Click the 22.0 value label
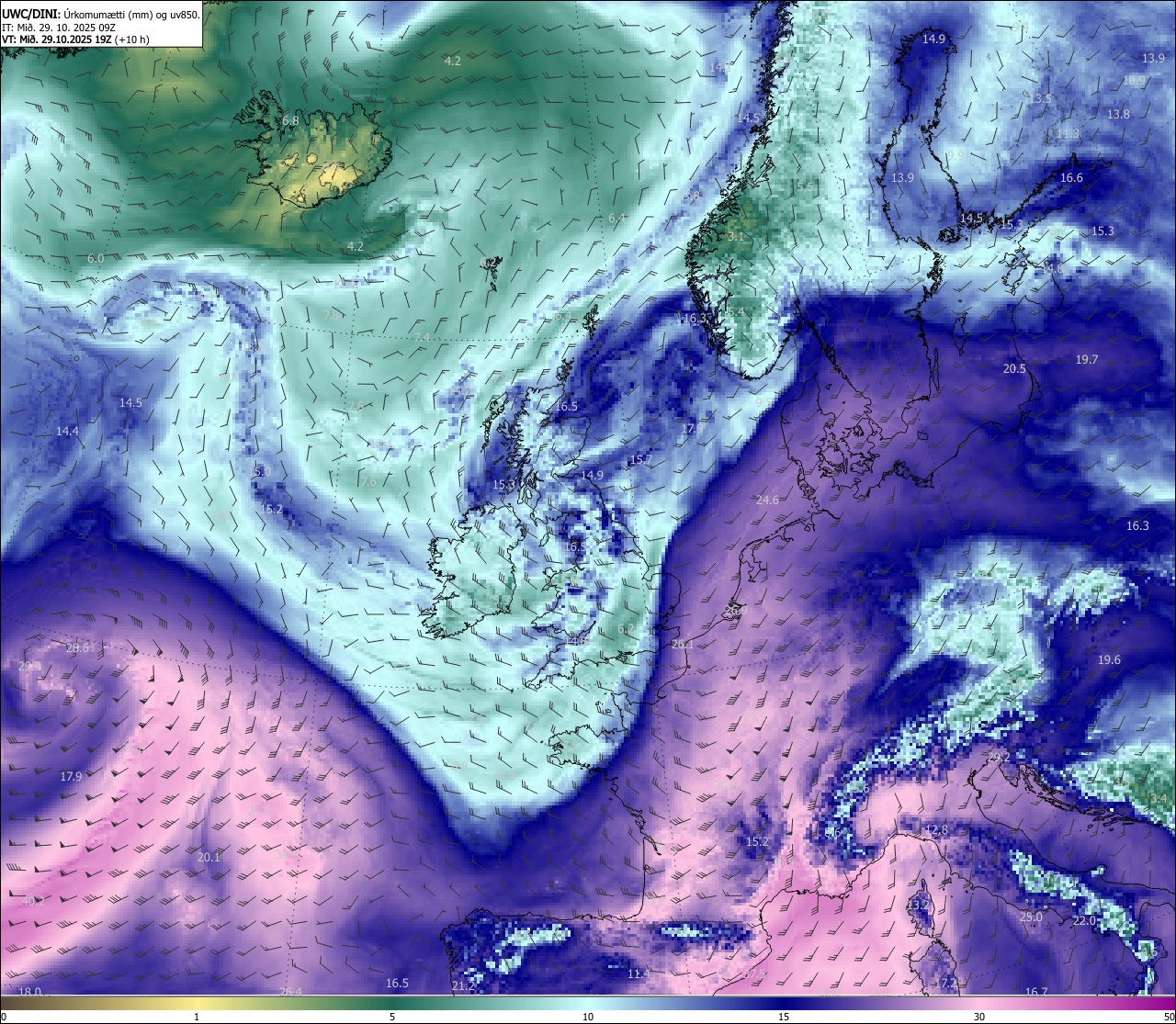 pyautogui.click(x=1084, y=921)
